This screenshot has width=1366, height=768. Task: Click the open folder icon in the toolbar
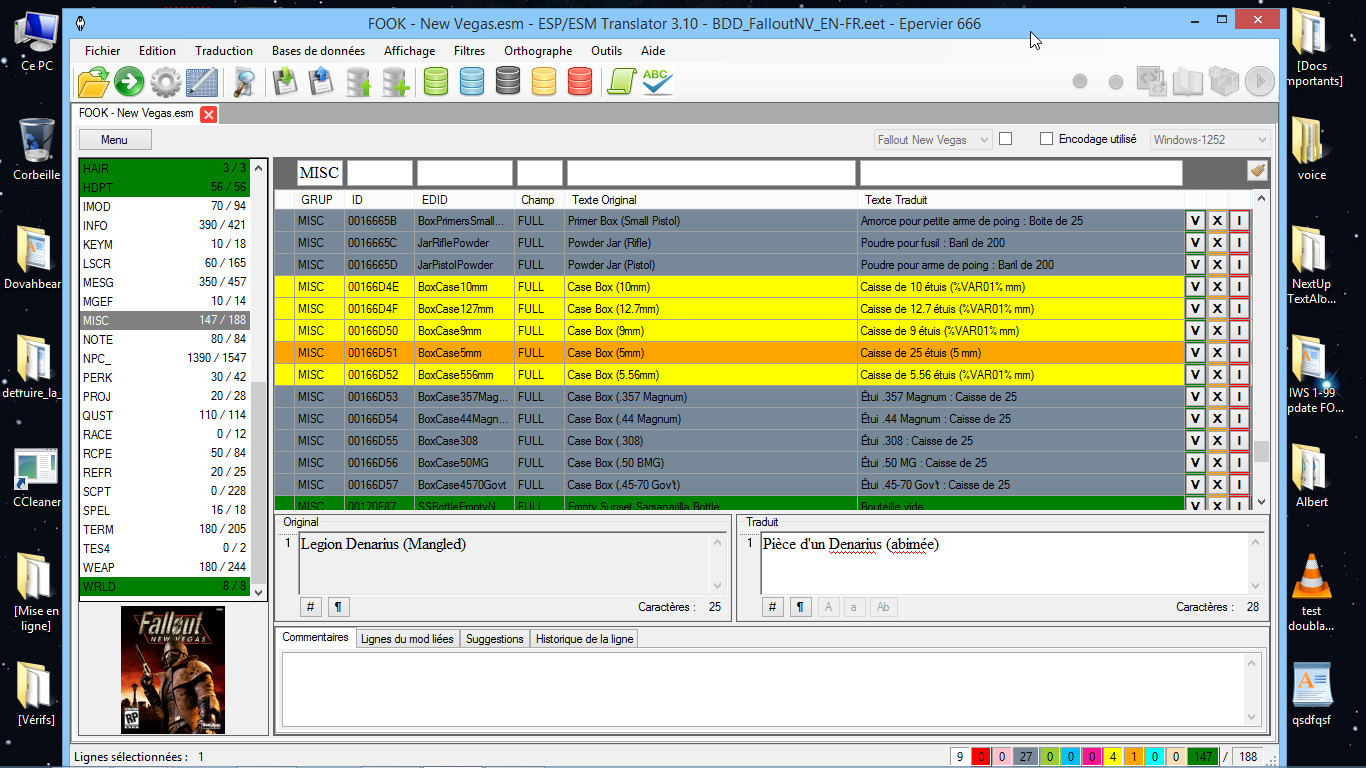pyautogui.click(x=93, y=82)
